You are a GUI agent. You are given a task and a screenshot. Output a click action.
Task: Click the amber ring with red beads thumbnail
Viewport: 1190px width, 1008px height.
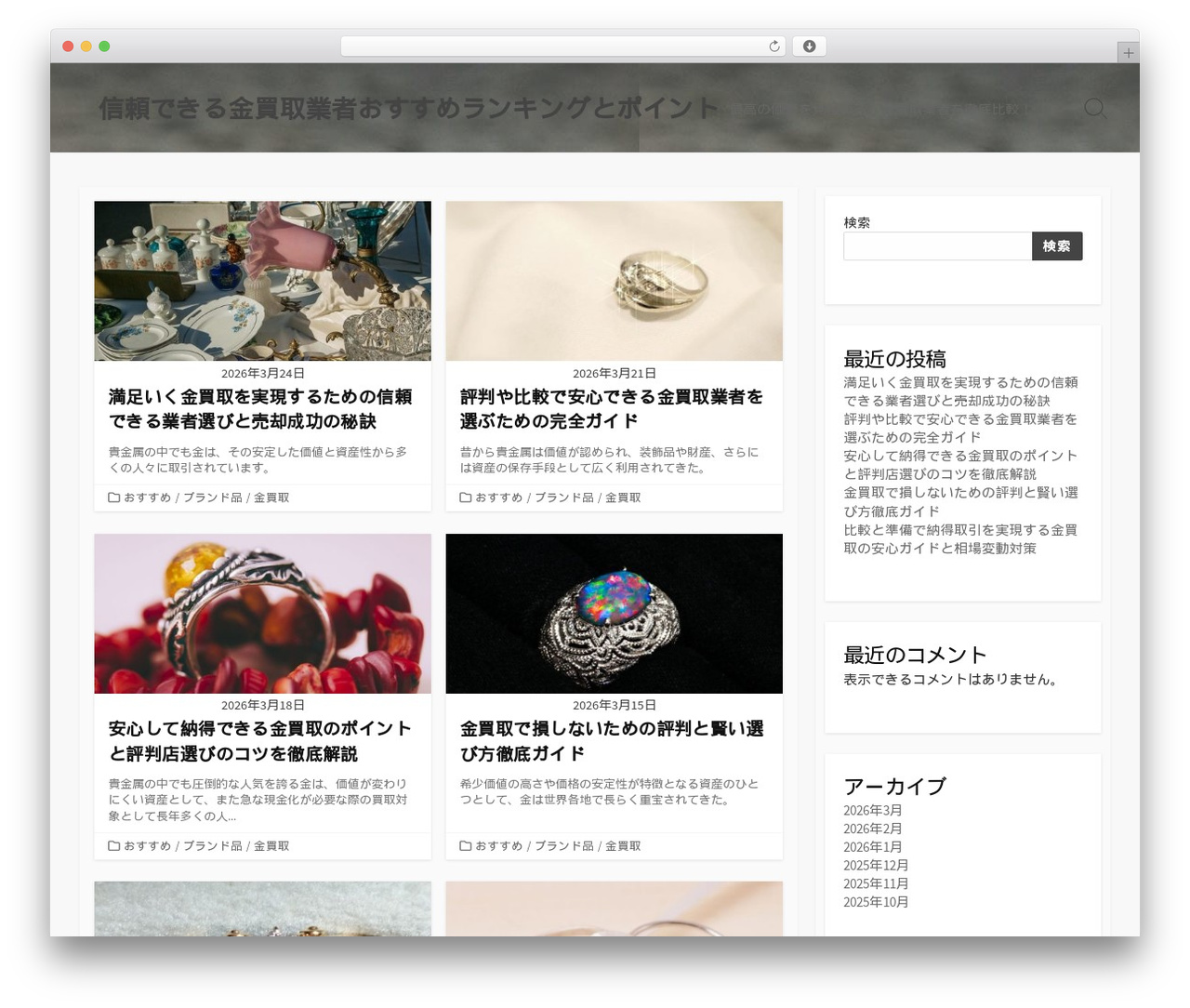point(263,614)
